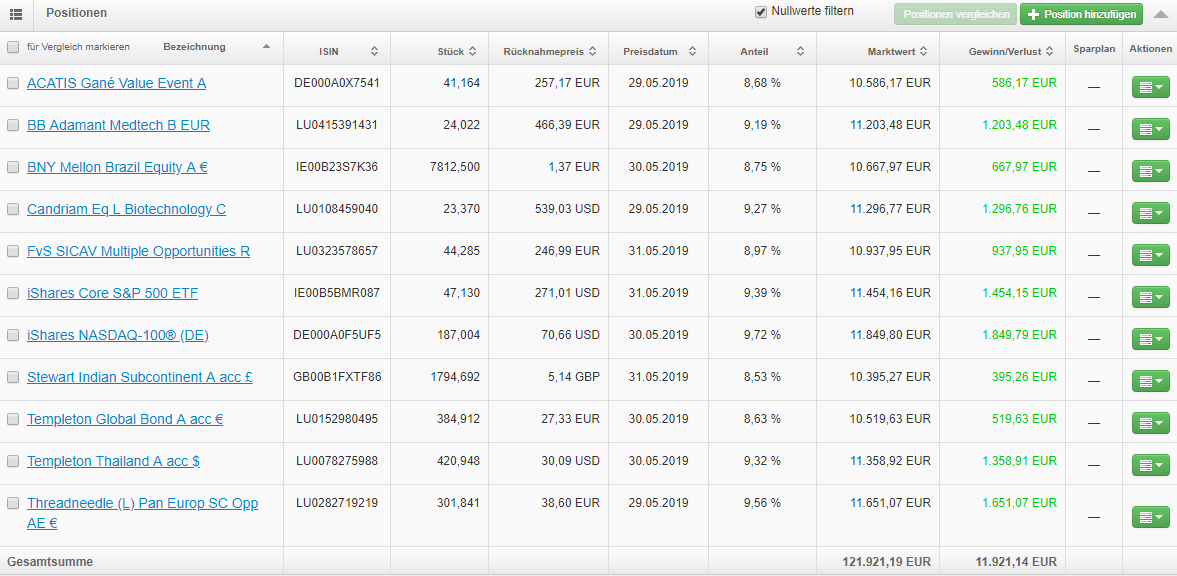Viewport: 1177px width, 576px height.
Task: Click the Anteil value 9,72 %
Action: [x=762, y=335]
